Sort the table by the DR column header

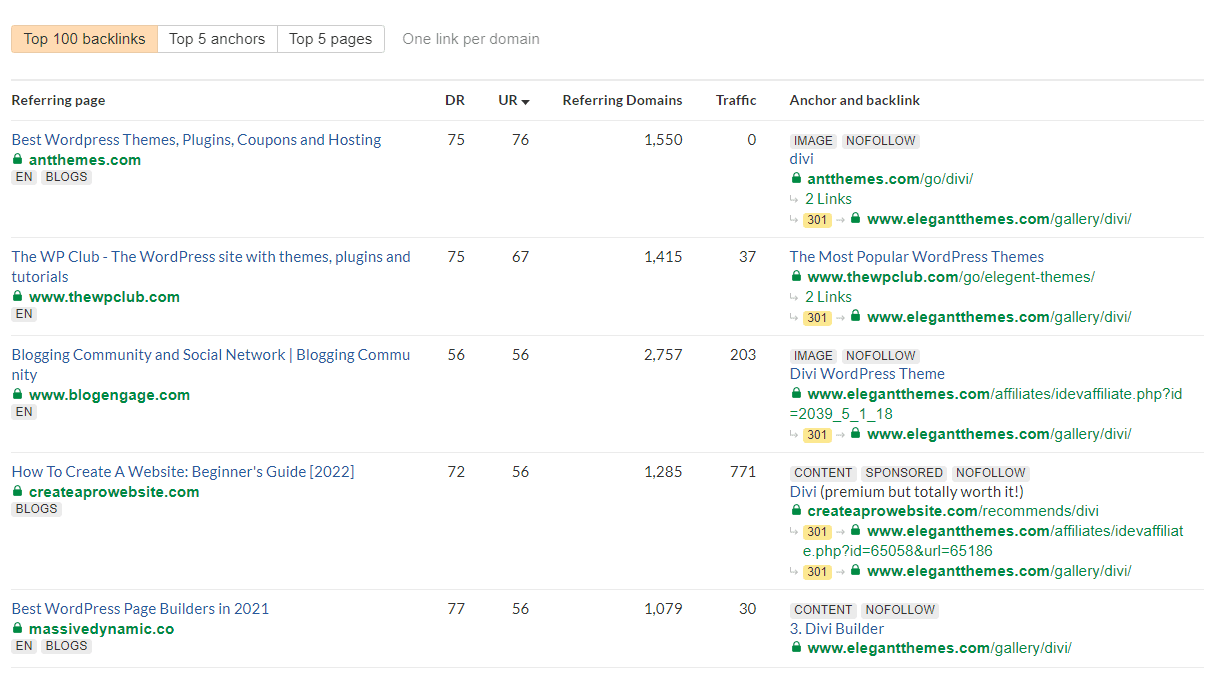click(455, 100)
